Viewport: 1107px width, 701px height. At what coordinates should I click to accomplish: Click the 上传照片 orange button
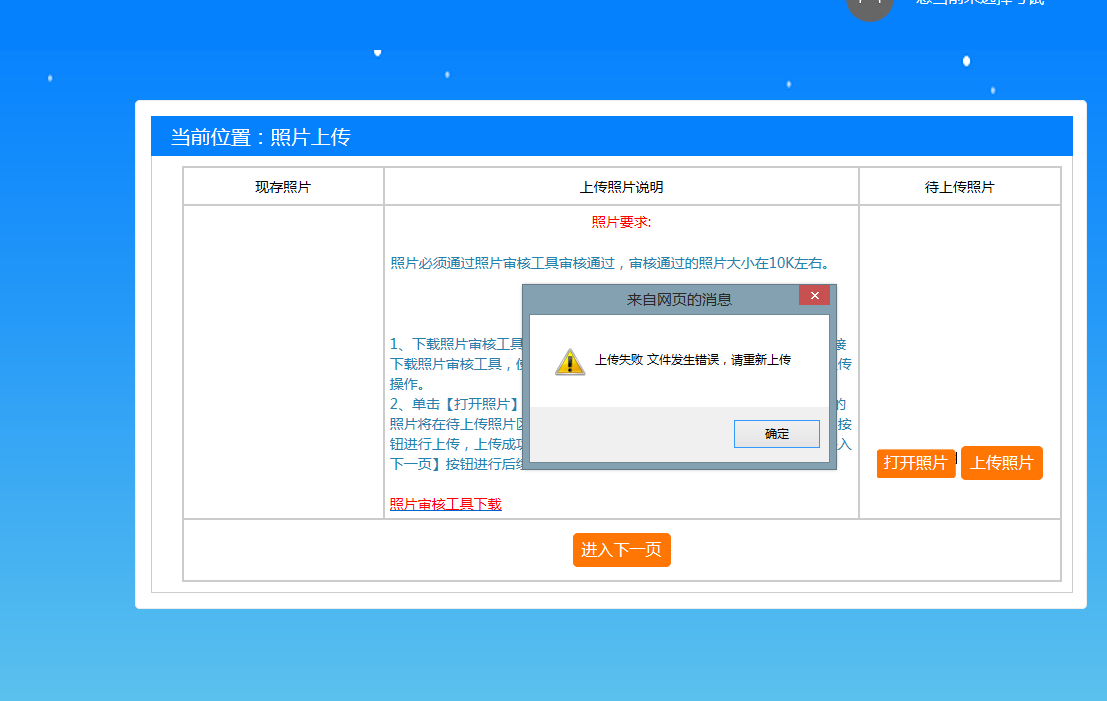pos(1002,463)
